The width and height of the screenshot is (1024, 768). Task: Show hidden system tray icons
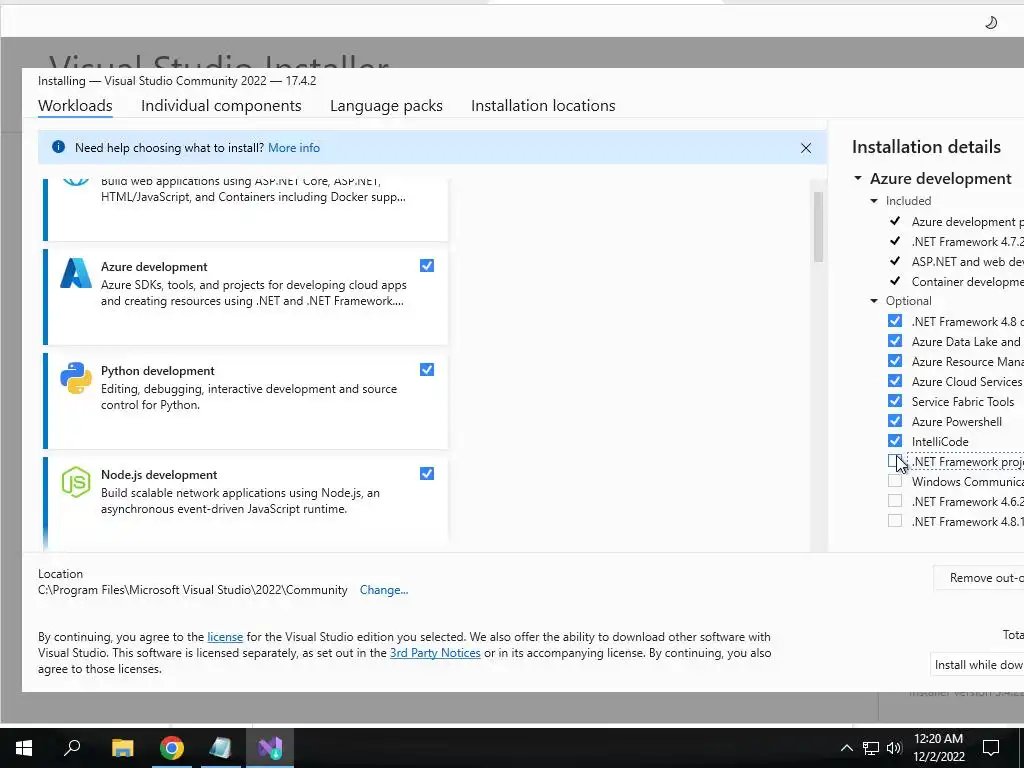[846, 748]
